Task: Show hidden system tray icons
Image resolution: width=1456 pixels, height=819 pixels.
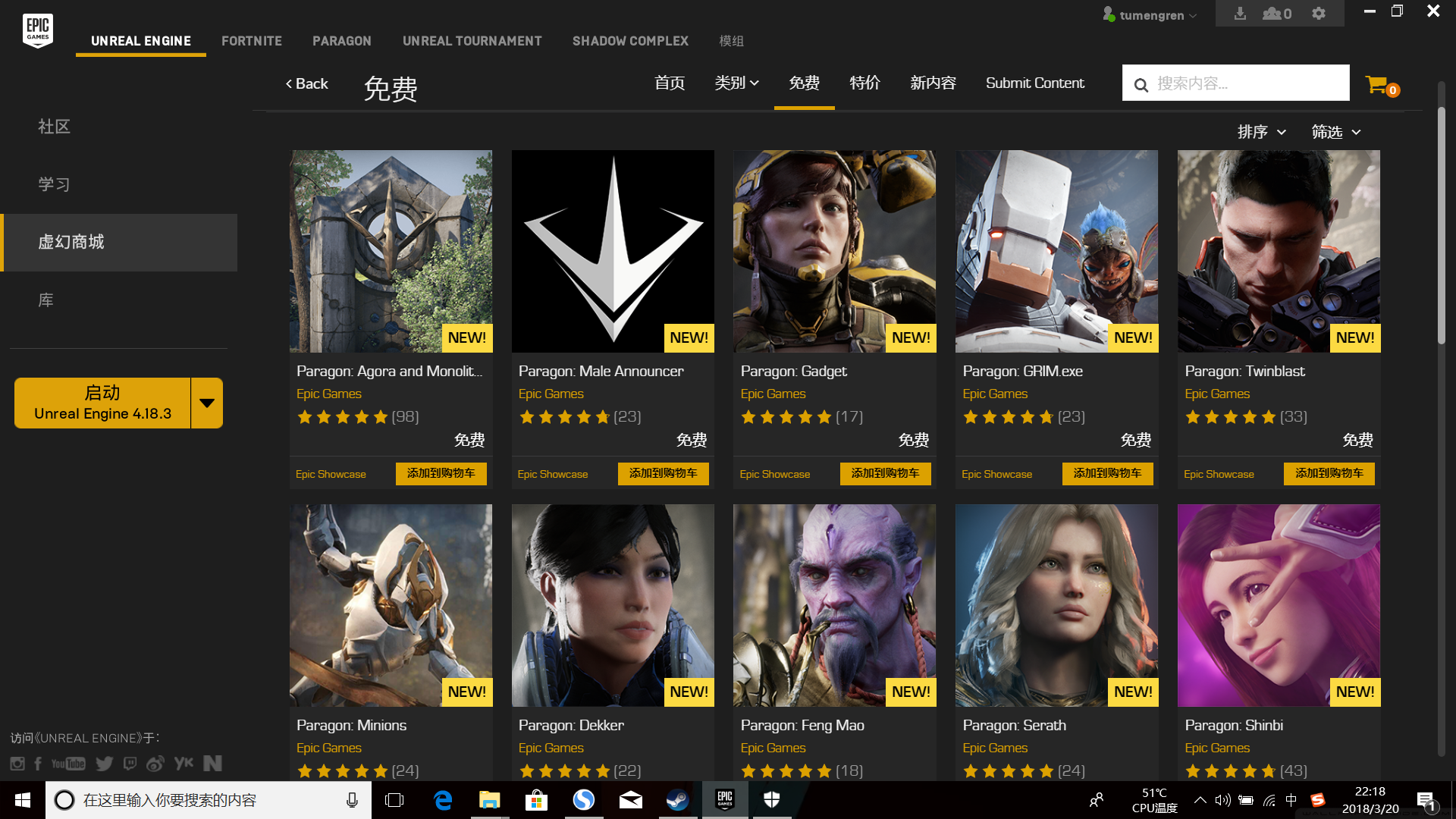Action: tap(1200, 800)
